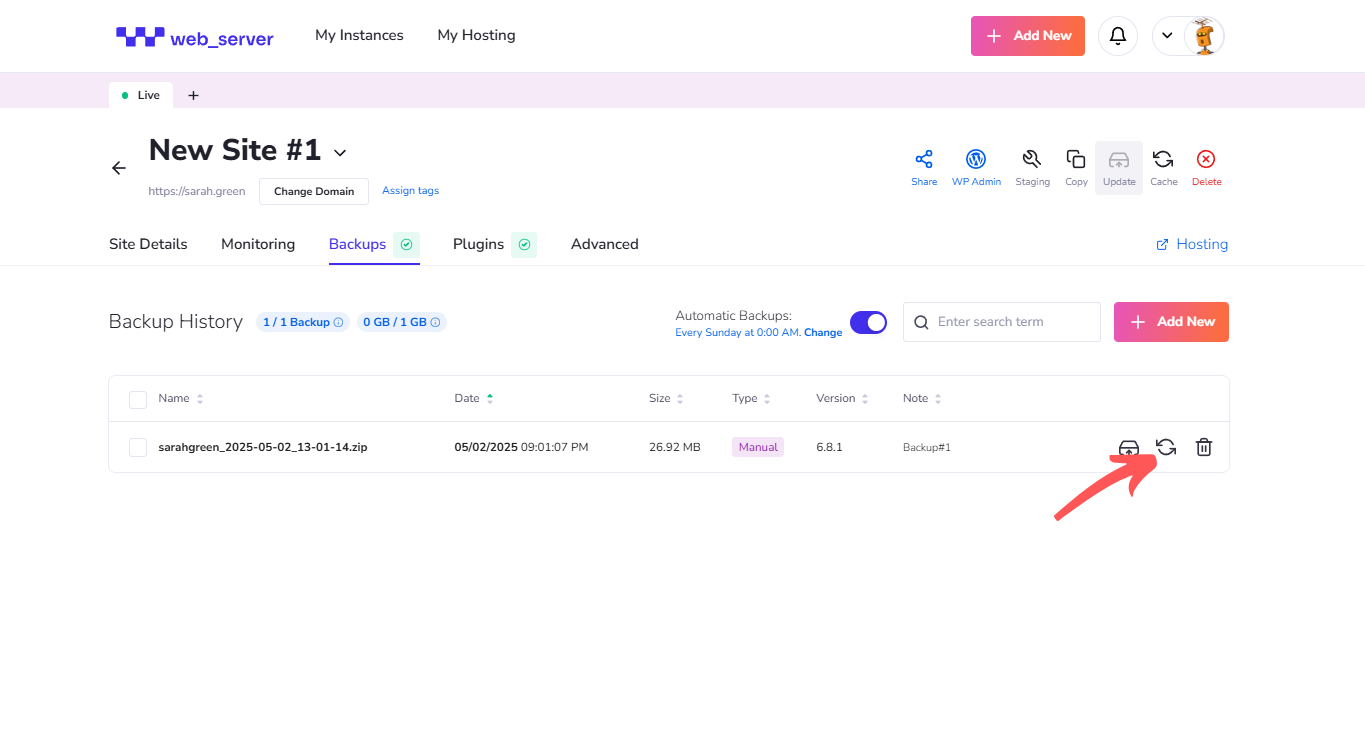1365x746 pixels.
Task: Toggle Automatic Backups switch off
Action: tap(868, 322)
